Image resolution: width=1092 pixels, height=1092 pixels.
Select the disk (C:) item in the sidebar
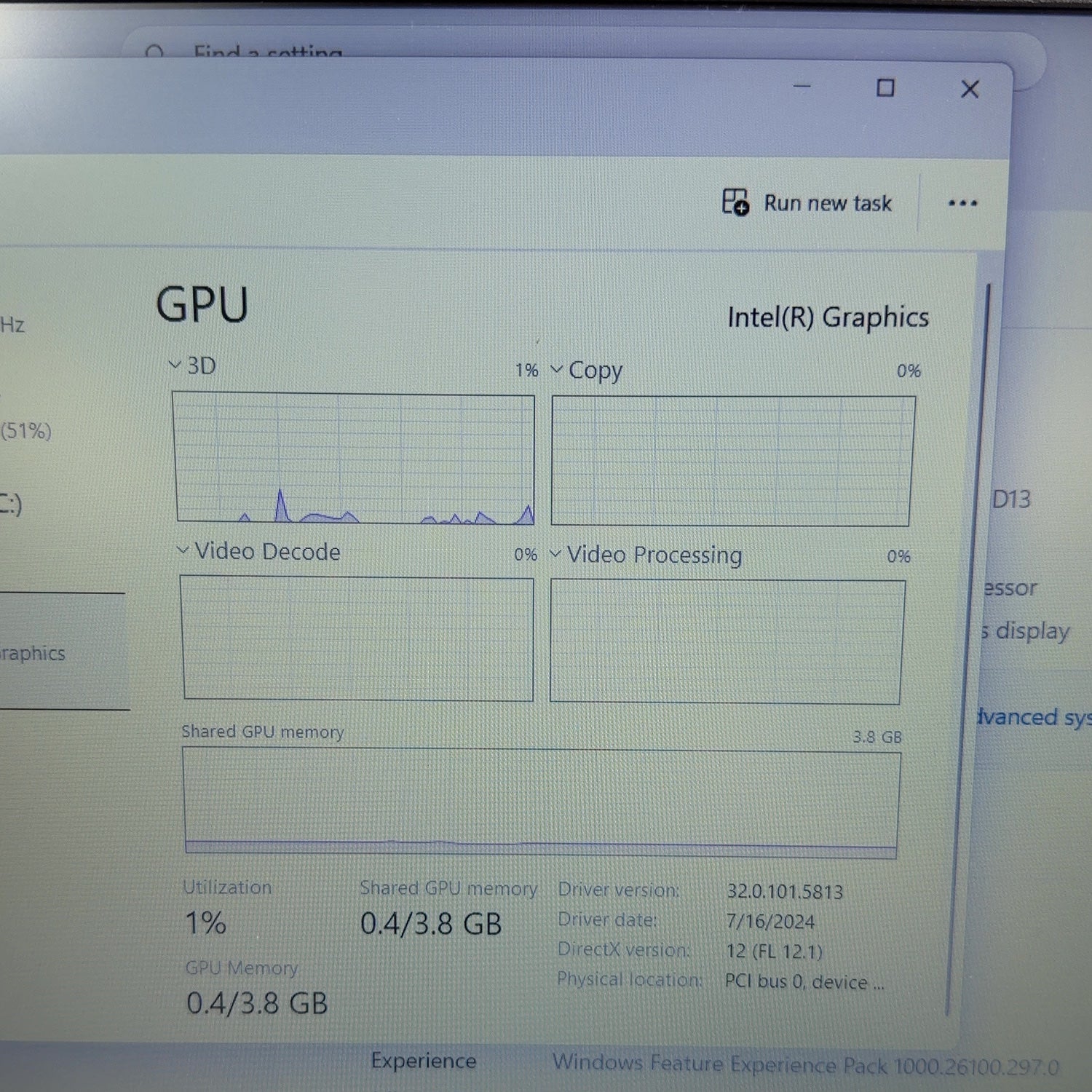[x=10, y=504]
